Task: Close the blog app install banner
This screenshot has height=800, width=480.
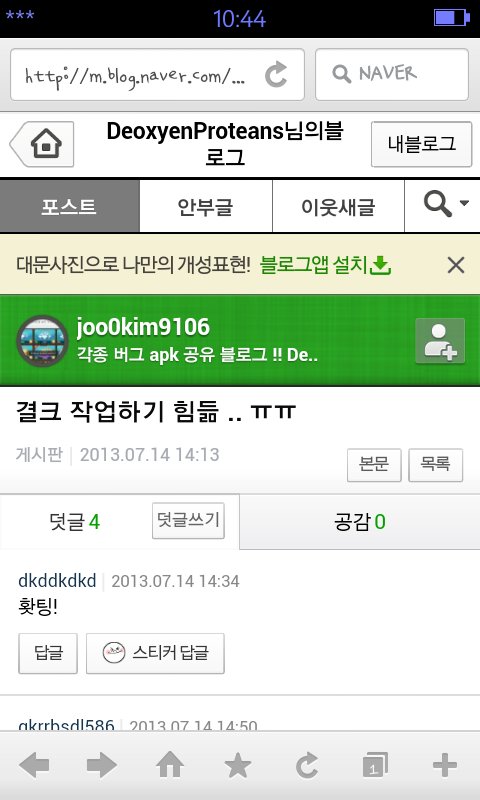Action: [456, 265]
